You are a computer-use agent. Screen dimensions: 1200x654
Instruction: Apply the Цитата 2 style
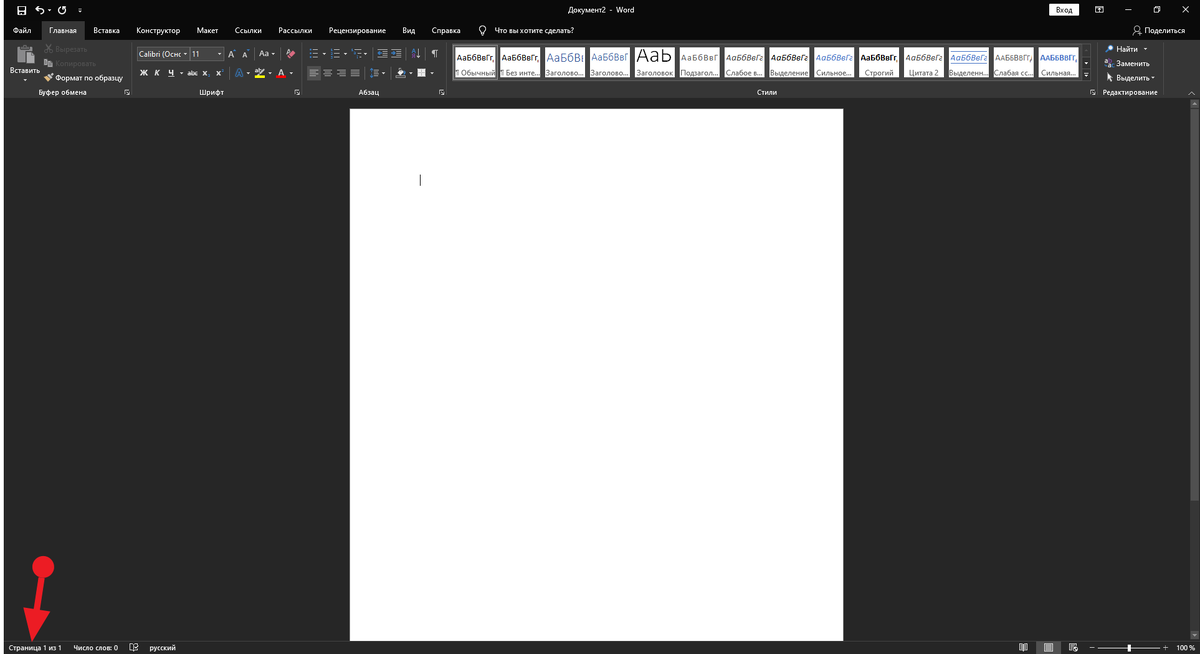coord(924,63)
